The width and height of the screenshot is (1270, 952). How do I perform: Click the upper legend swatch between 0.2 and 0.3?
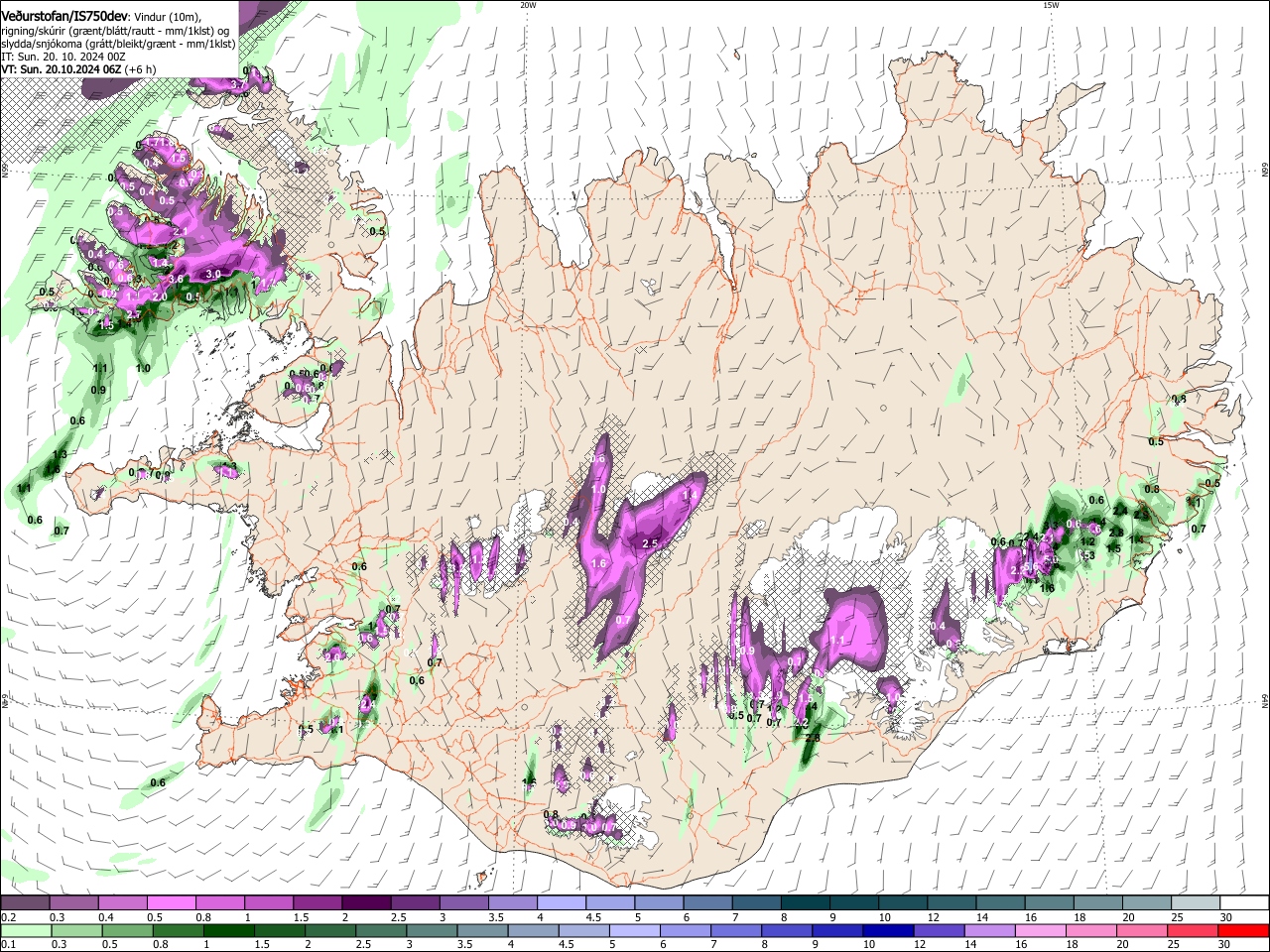25,903
